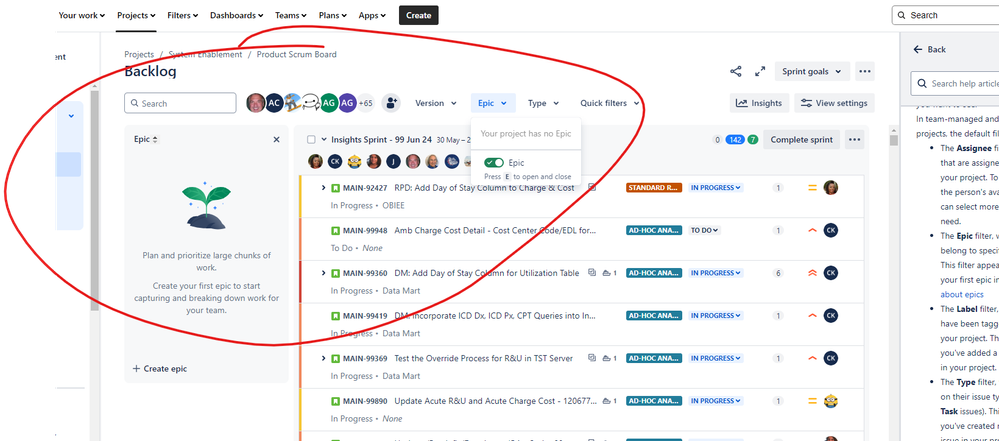Open the Quick filters dropdown
999x441 pixels.
(x=609, y=103)
